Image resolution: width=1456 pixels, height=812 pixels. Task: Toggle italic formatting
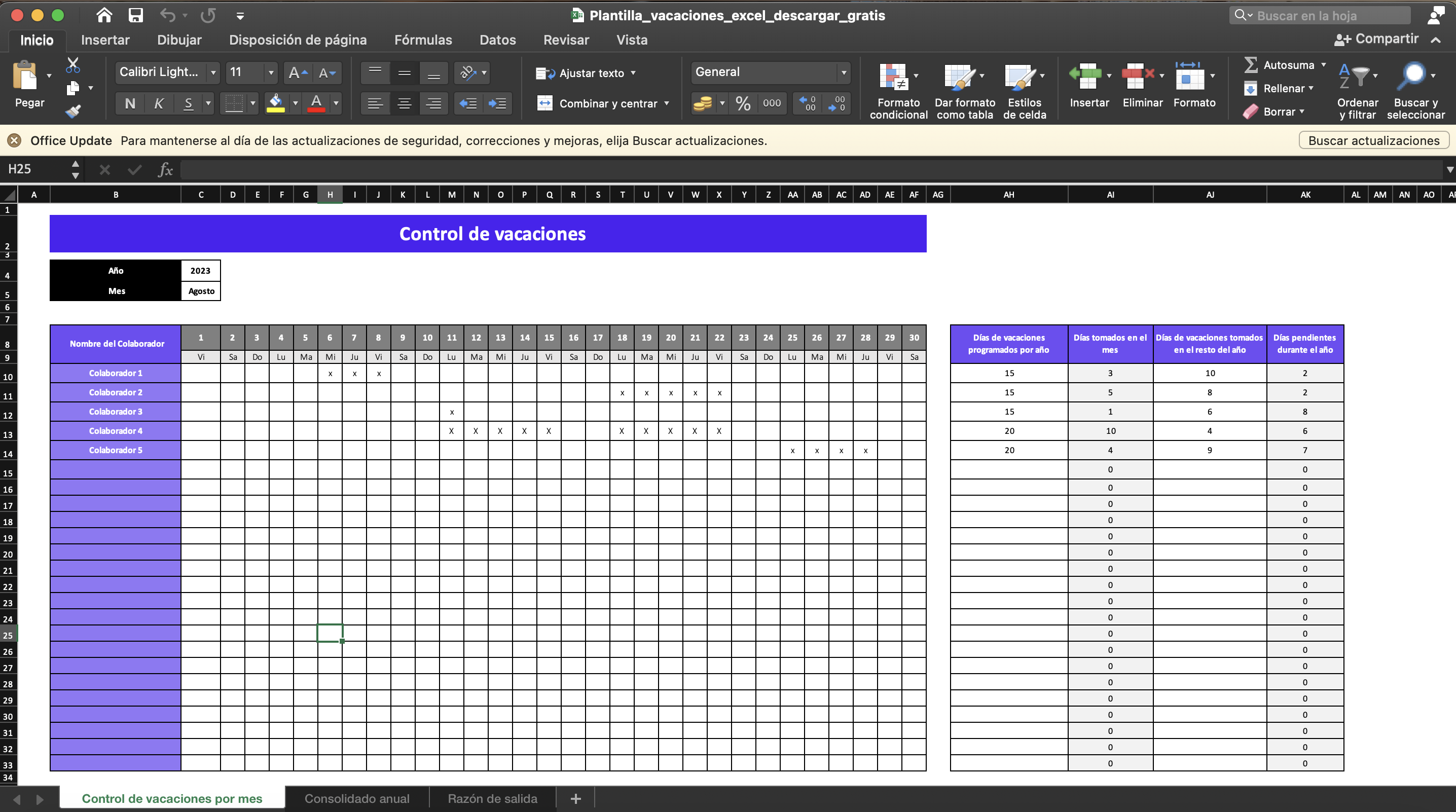159,103
